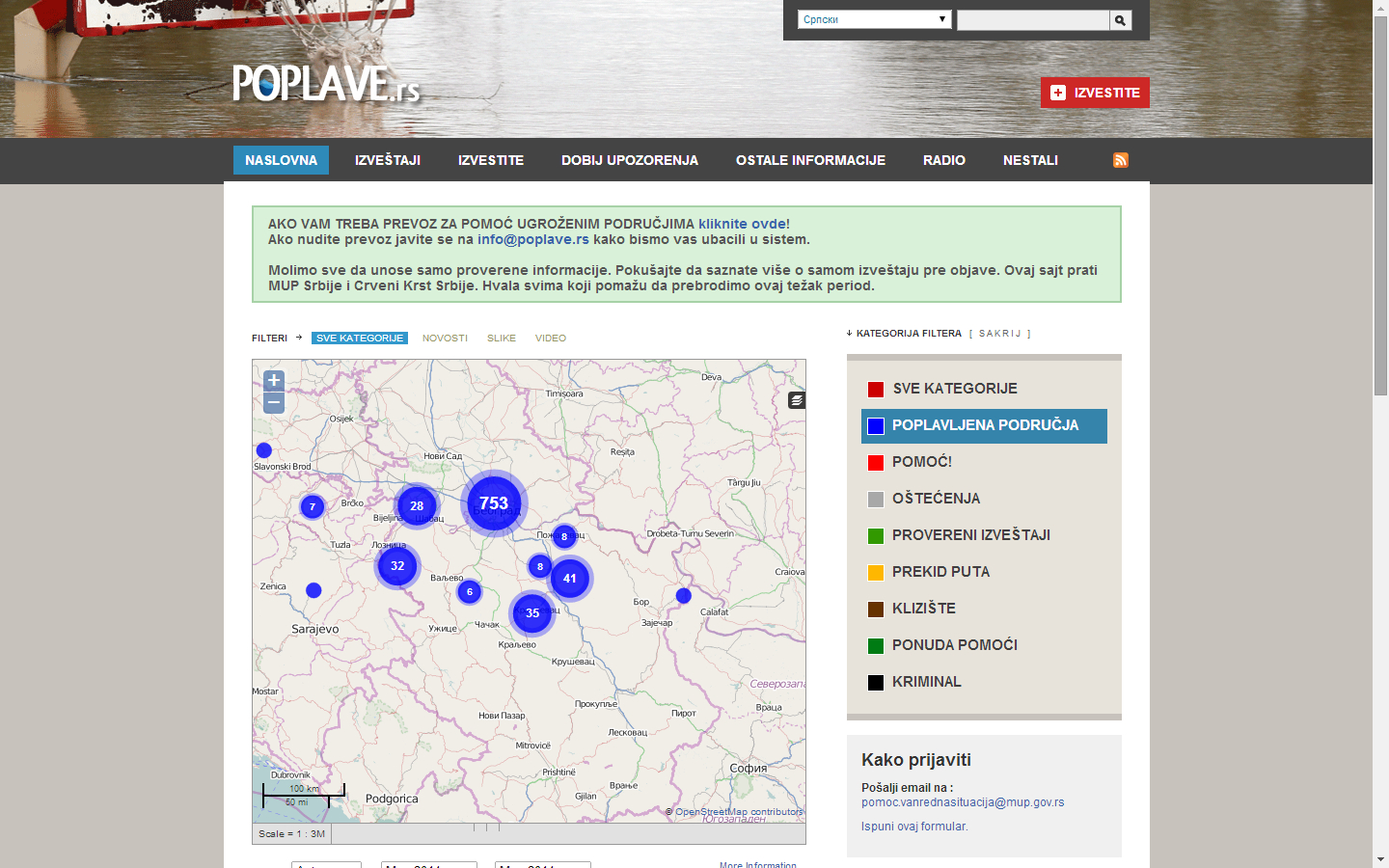Click the info@poplave.rs email link
The height and width of the screenshot is (868, 1389).
[x=533, y=239]
